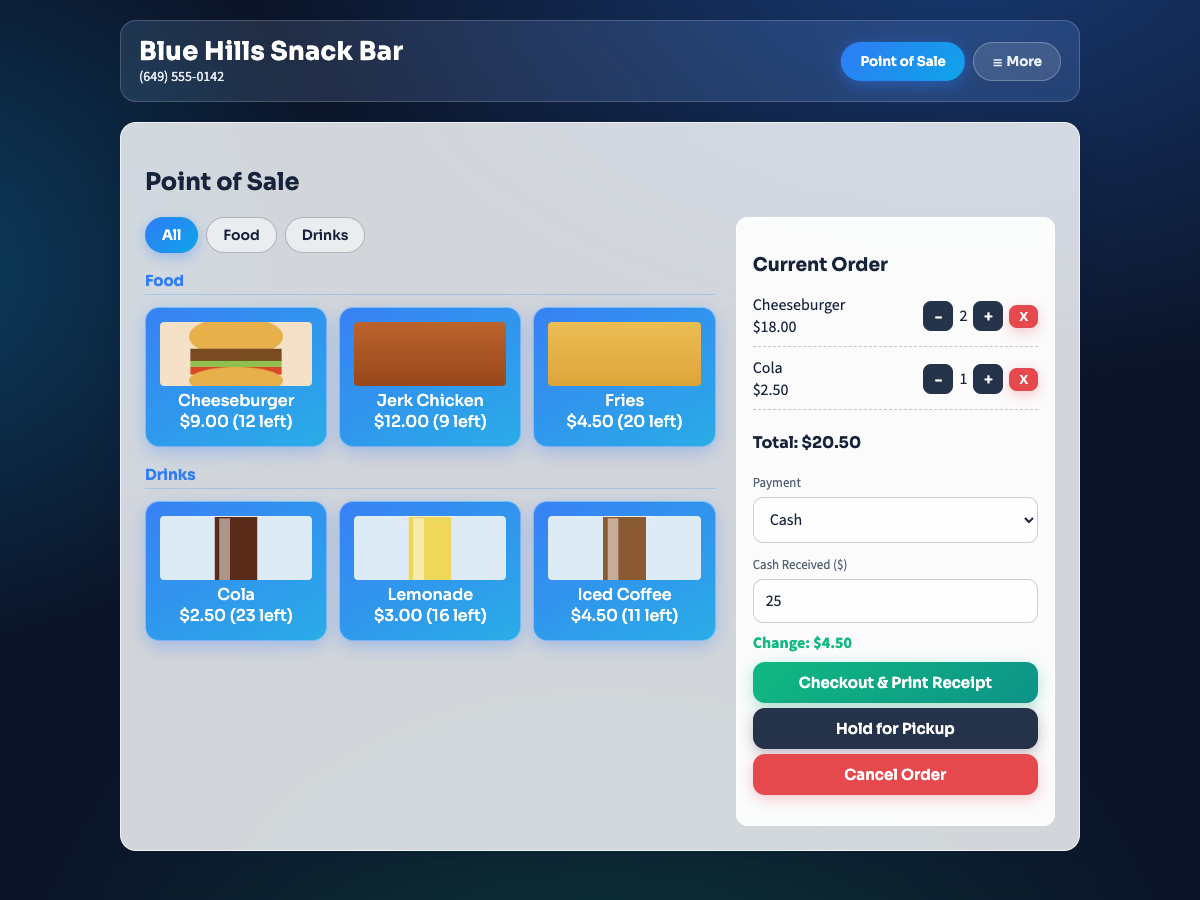Click the Jerk Chicken product image
The image size is (1200, 900).
430,354
